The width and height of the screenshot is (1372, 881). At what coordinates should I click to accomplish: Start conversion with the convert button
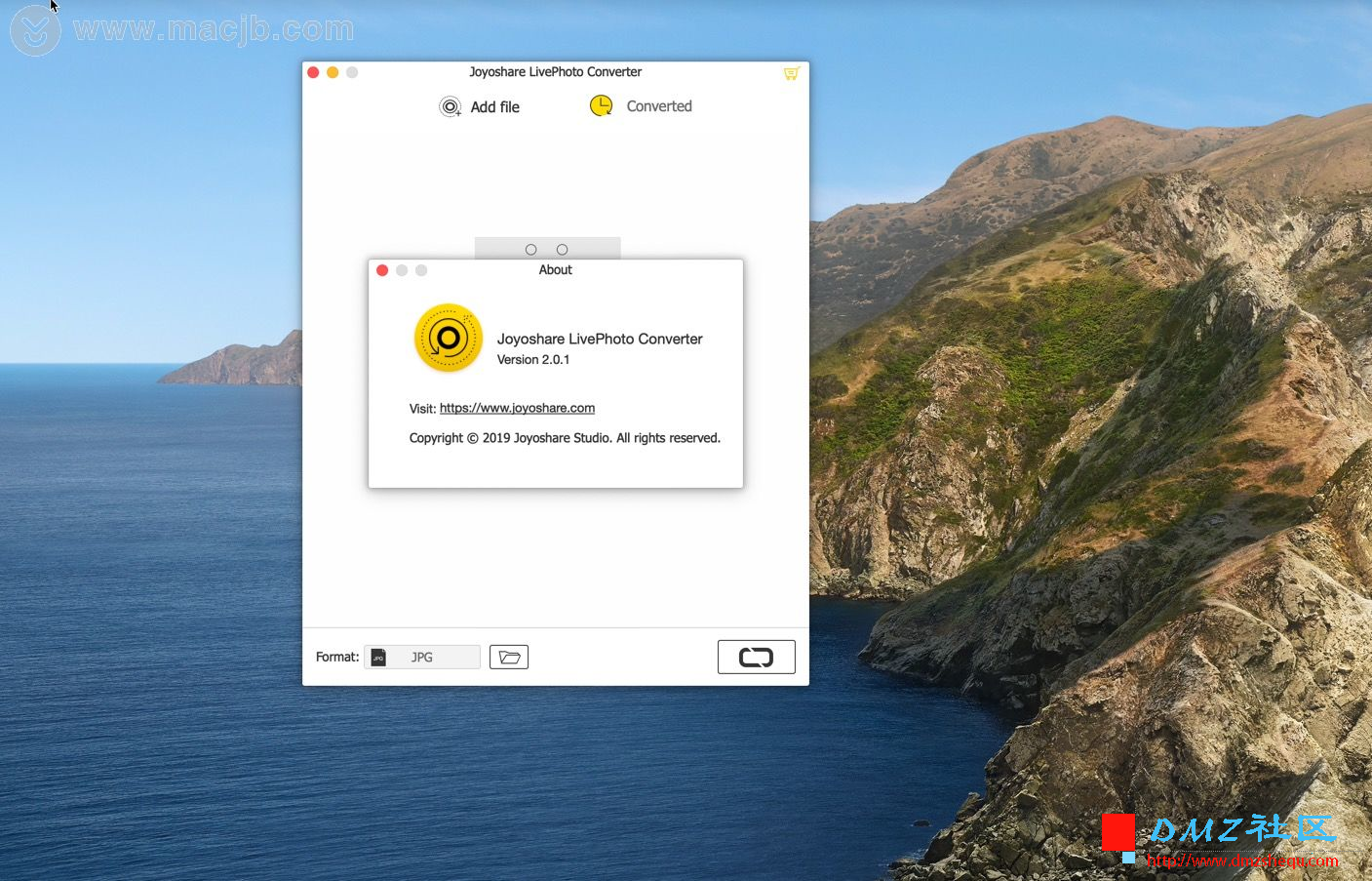coord(757,658)
